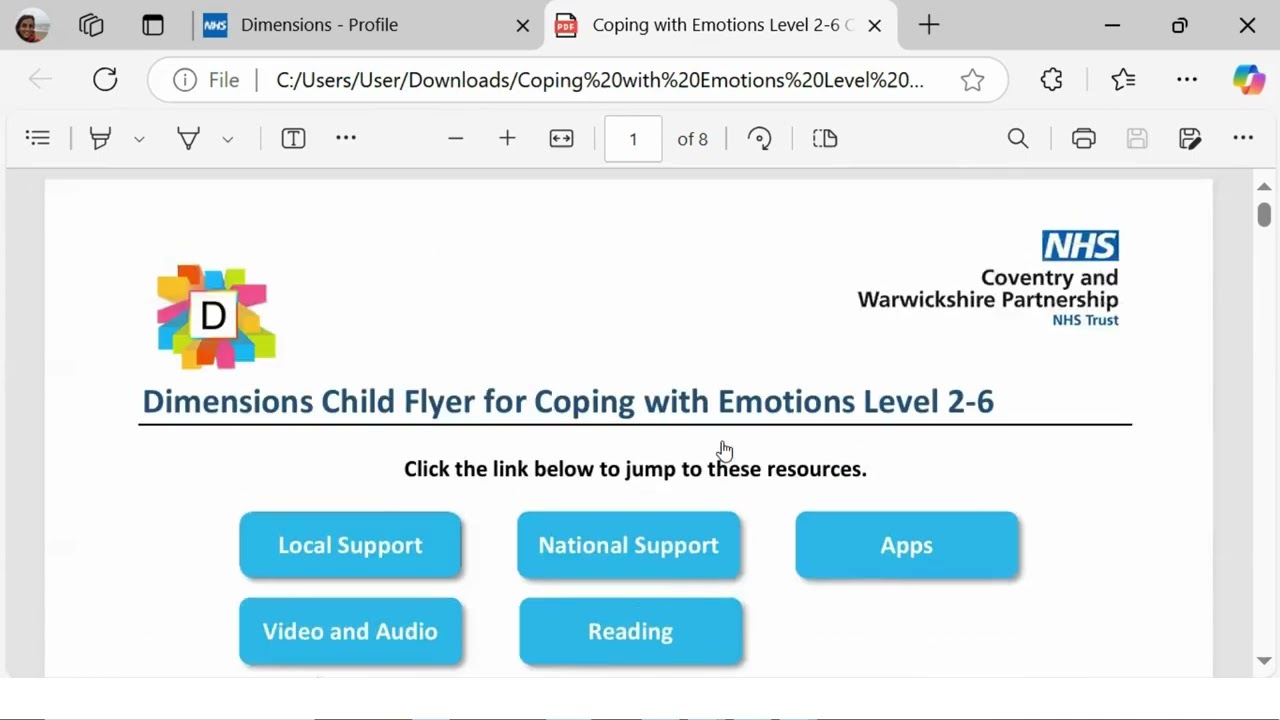Screen dimensions: 1280x720
Task: Select the Add text tool
Action: click(x=293, y=139)
